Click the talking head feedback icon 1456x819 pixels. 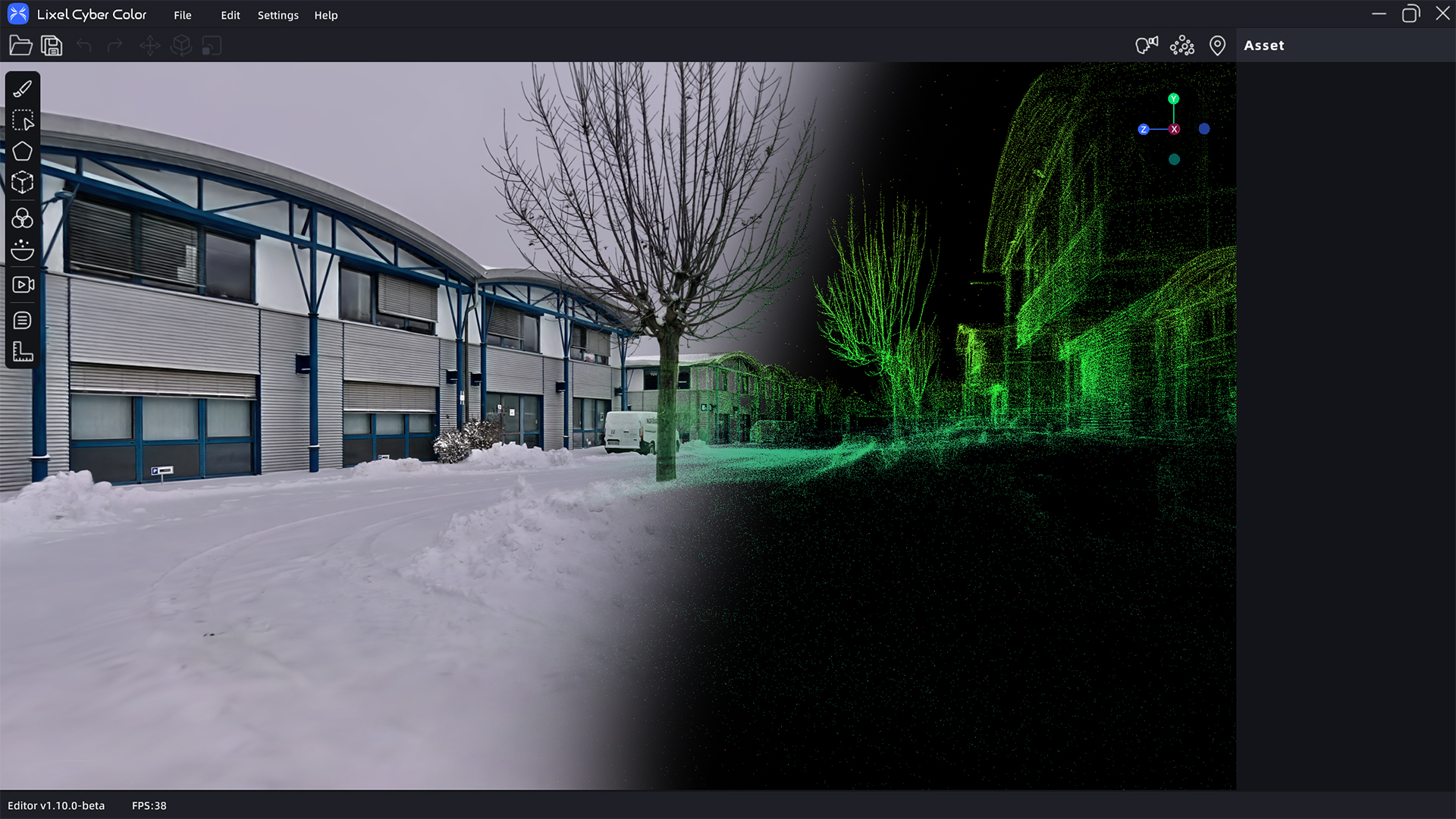[1147, 45]
